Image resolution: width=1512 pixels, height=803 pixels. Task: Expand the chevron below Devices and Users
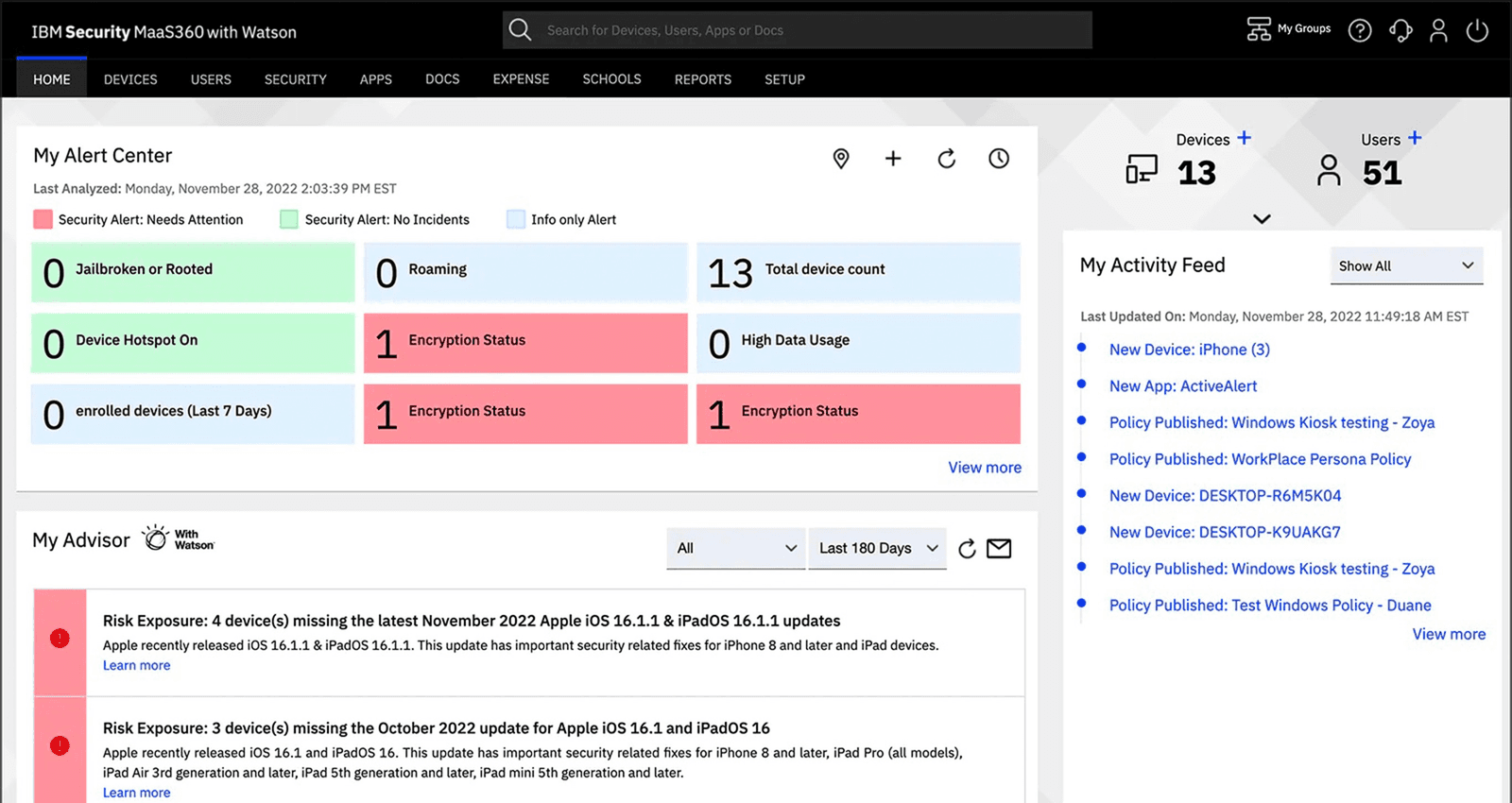click(x=1262, y=219)
